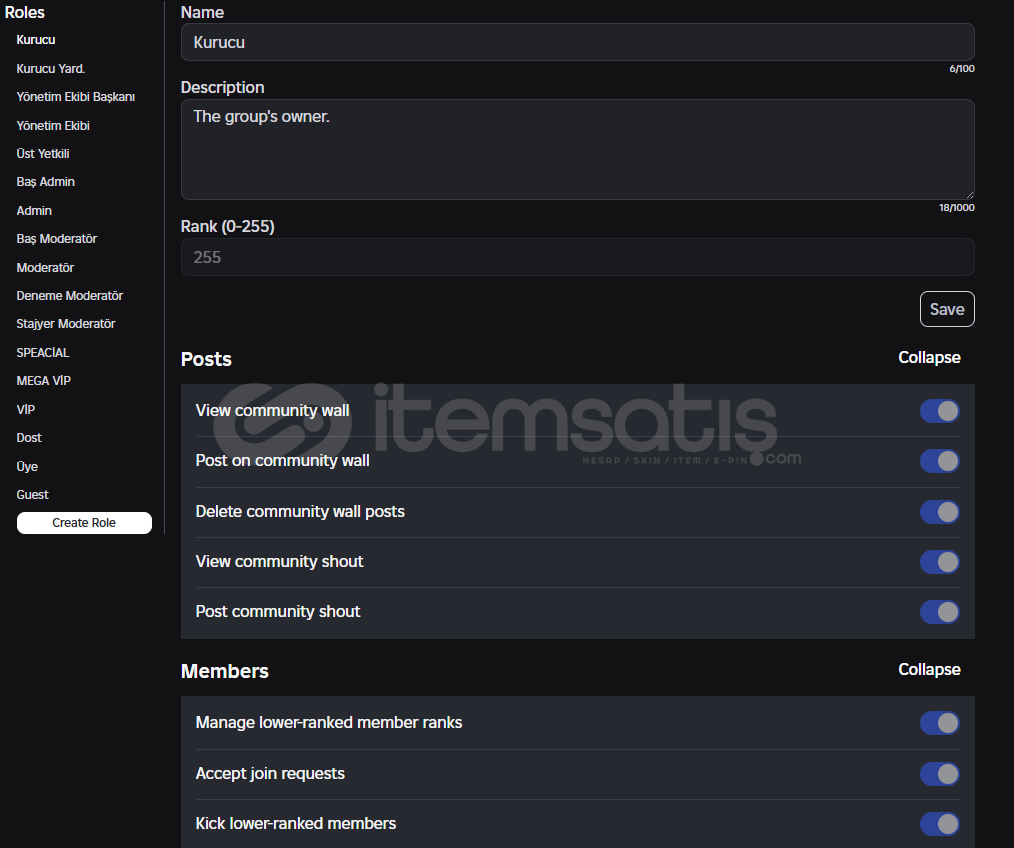The width and height of the screenshot is (1014, 848).
Task: Toggle Kick lower-ranked members switch
Action: 940,824
